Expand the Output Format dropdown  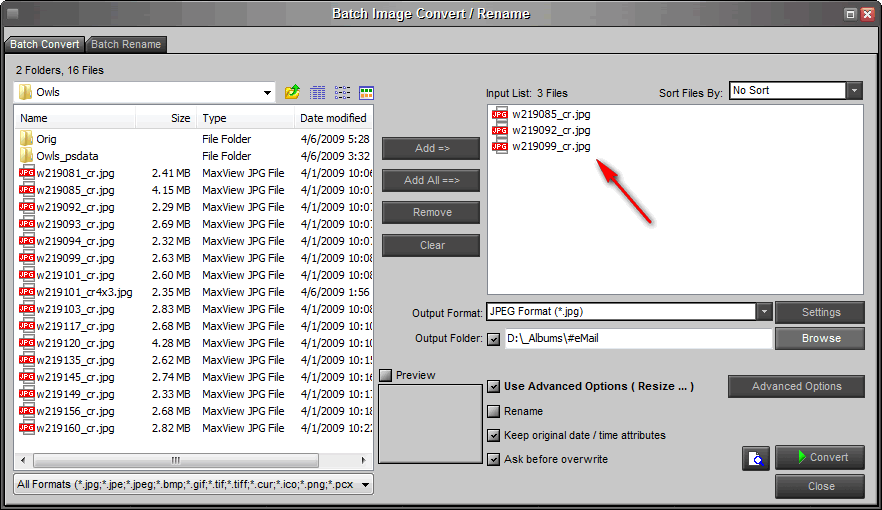(x=764, y=312)
